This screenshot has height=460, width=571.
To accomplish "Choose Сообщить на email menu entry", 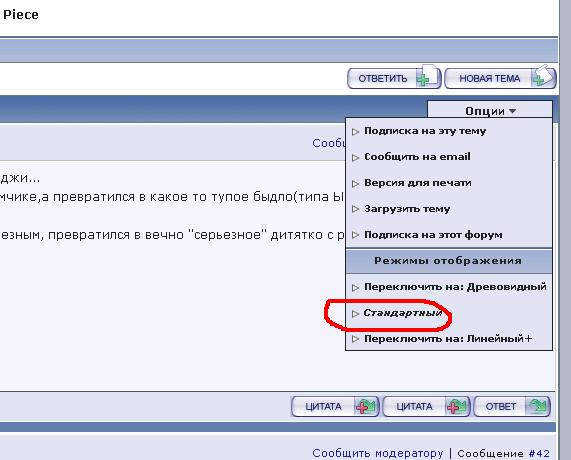I will 417,157.
